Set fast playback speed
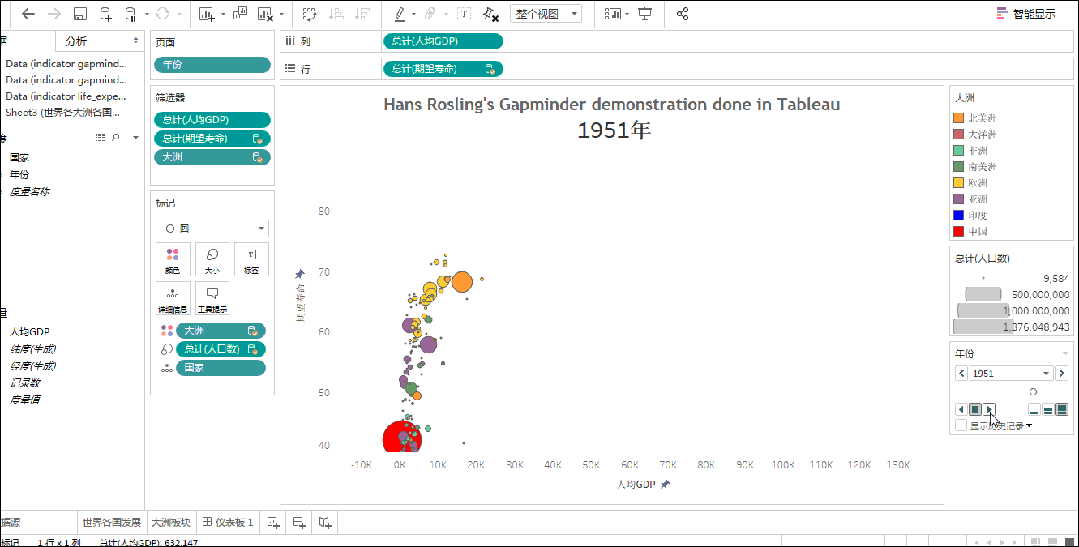Viewport: 1079px width, 547px height. (1061, 409)
